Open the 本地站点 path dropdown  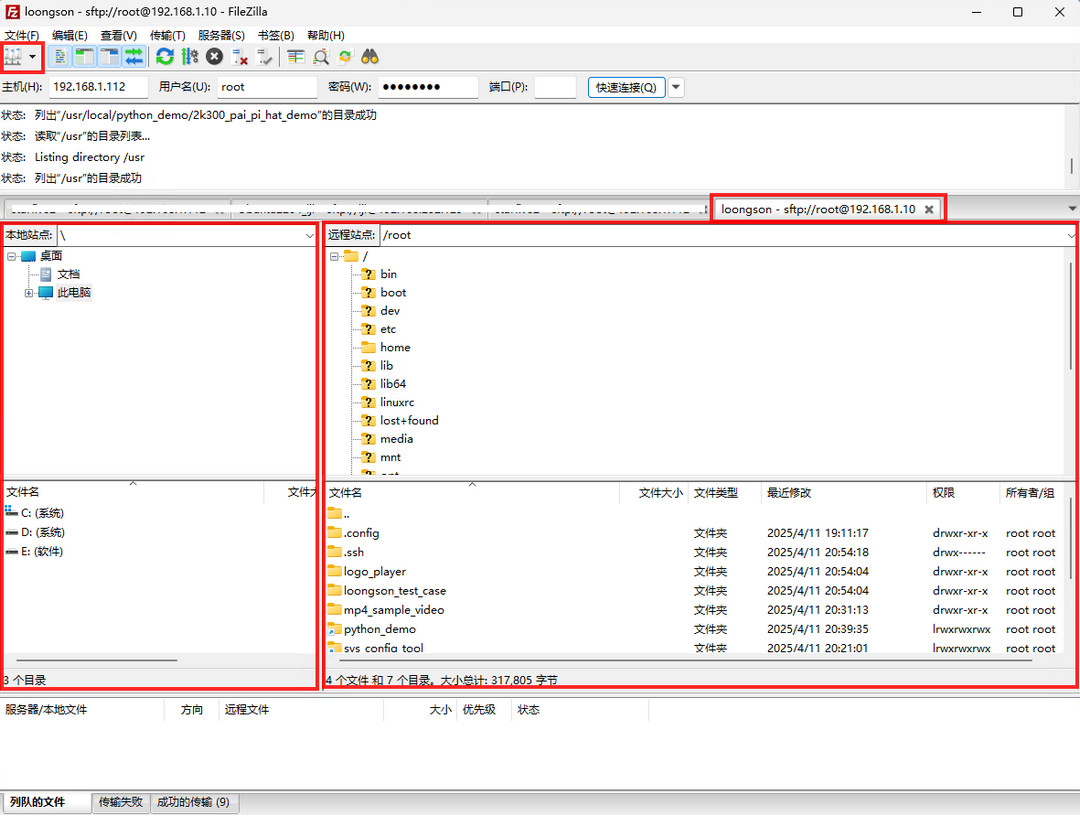click(310, 236)
